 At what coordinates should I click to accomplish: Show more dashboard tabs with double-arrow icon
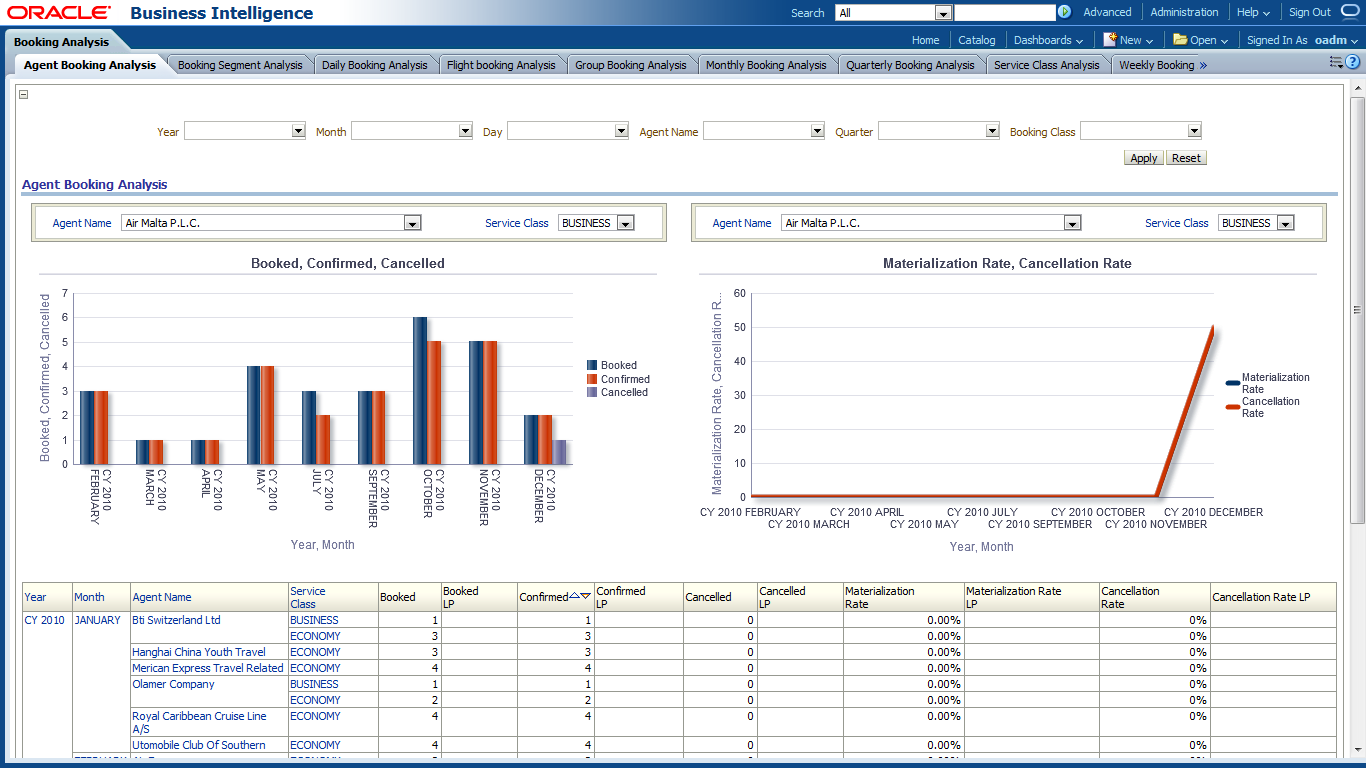[1203, 65]
